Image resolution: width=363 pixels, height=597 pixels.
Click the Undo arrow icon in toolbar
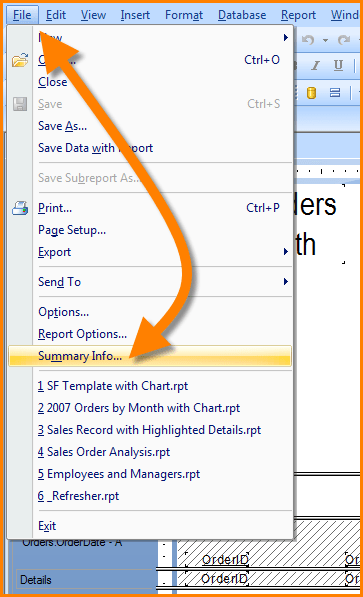(x=308, y=40)
